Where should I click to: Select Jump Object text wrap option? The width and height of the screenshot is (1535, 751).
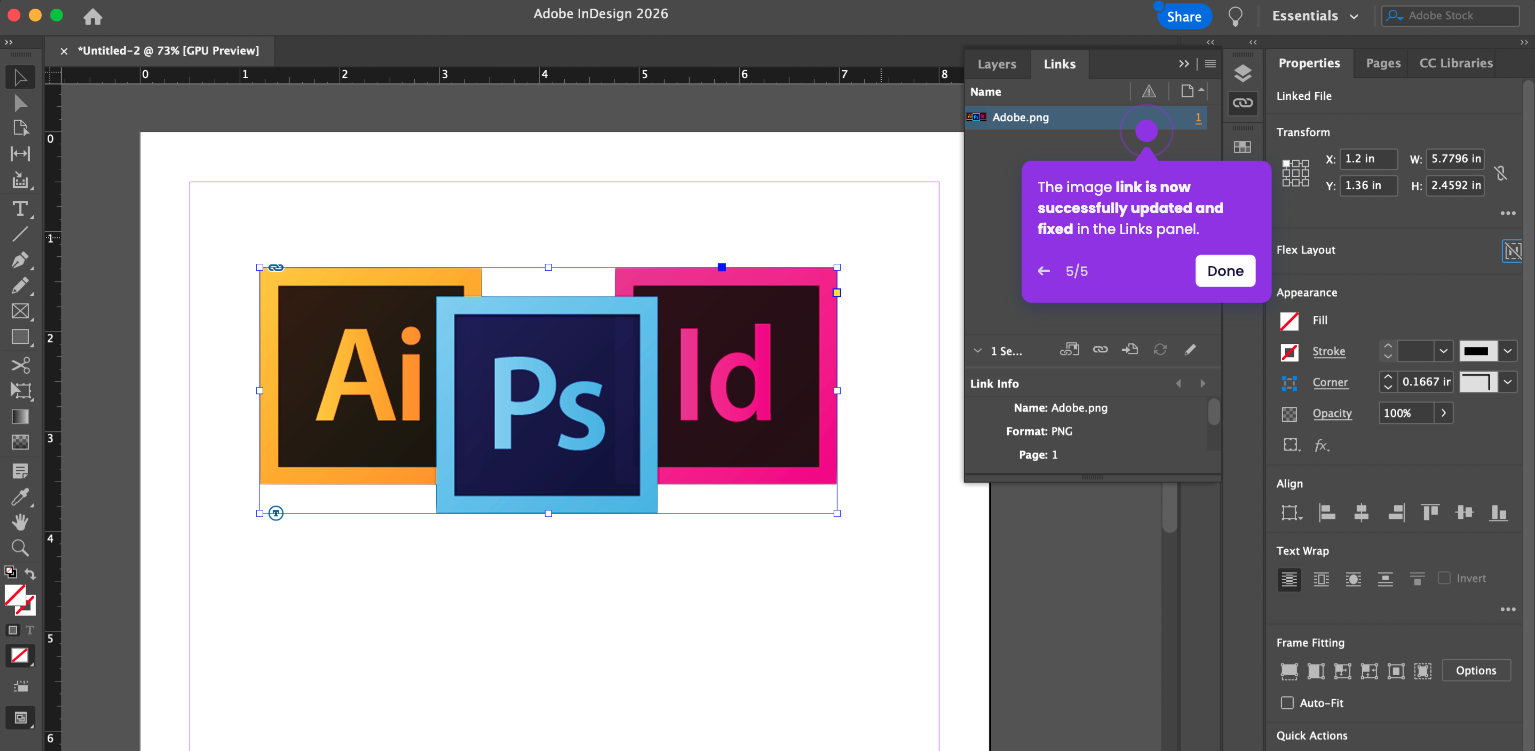(x=1385, y=579)
